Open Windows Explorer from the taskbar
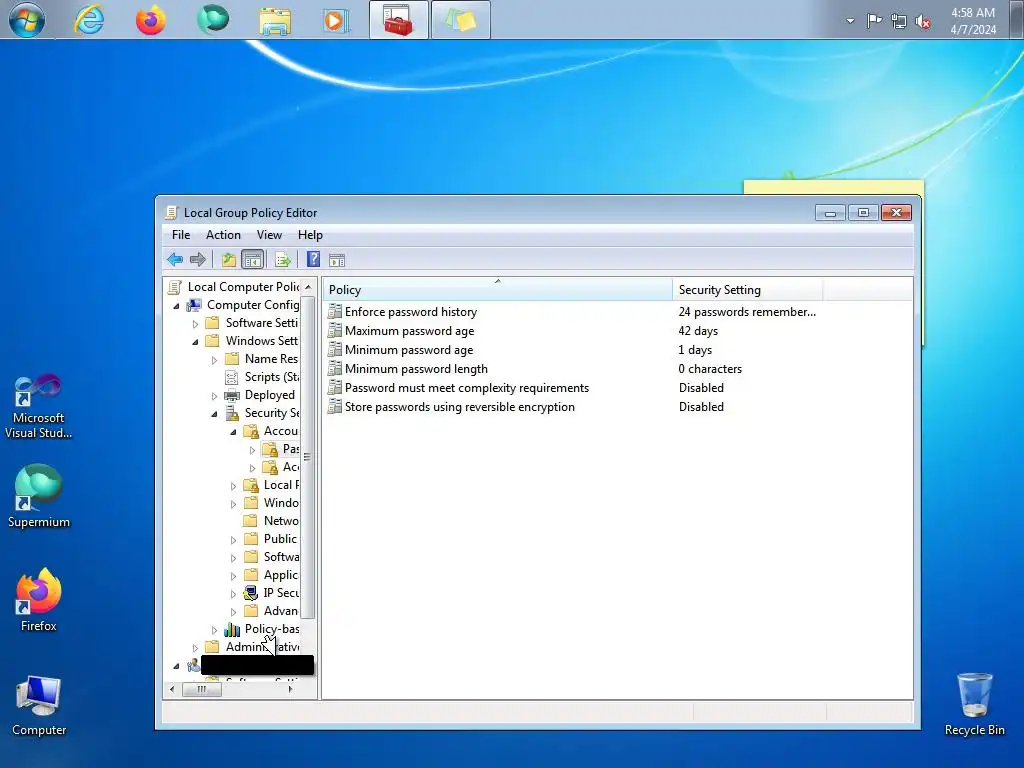The height and width of the screenshot is (768, 1024). [x=275, y=20]
